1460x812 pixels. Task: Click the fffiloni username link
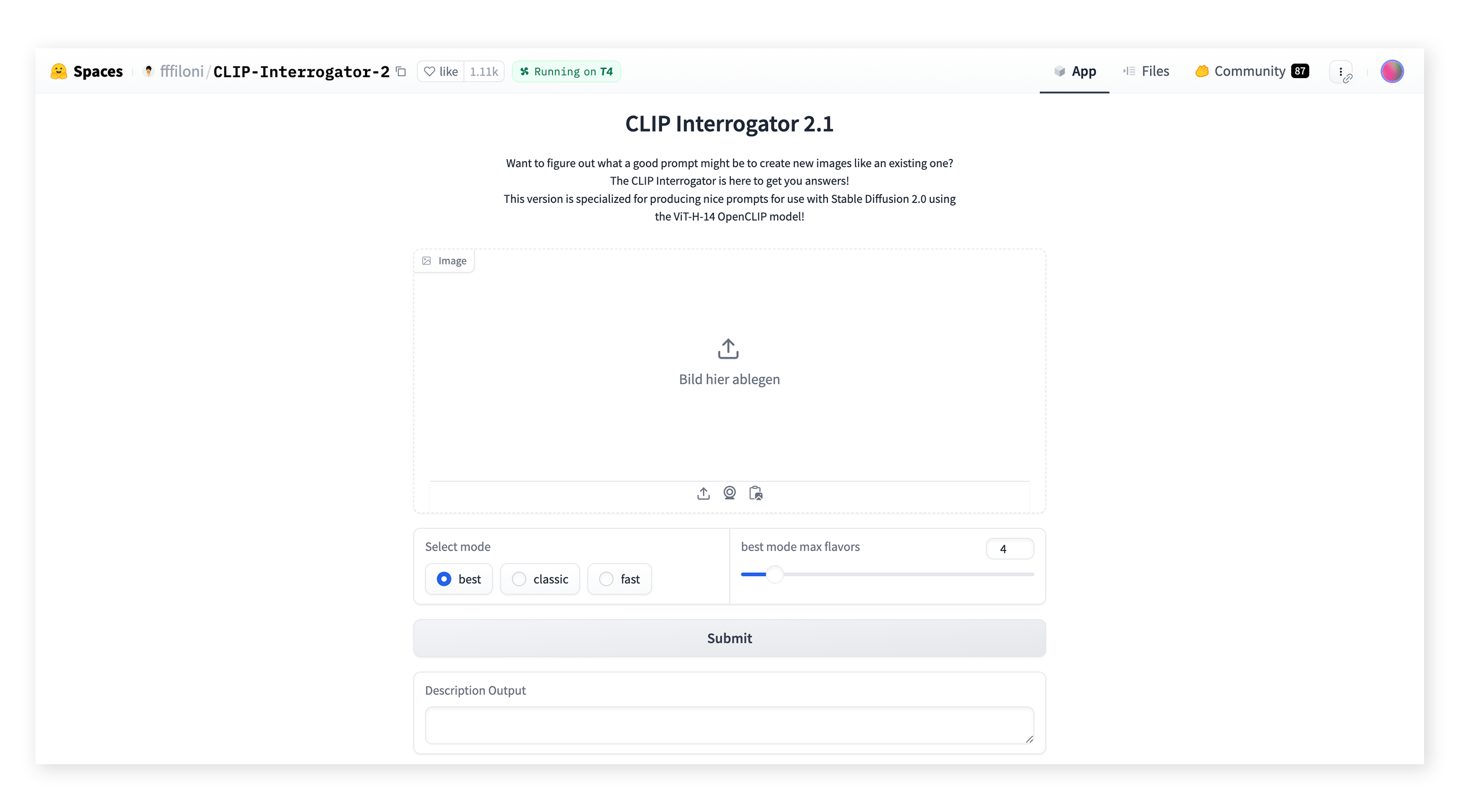[180, 71]
